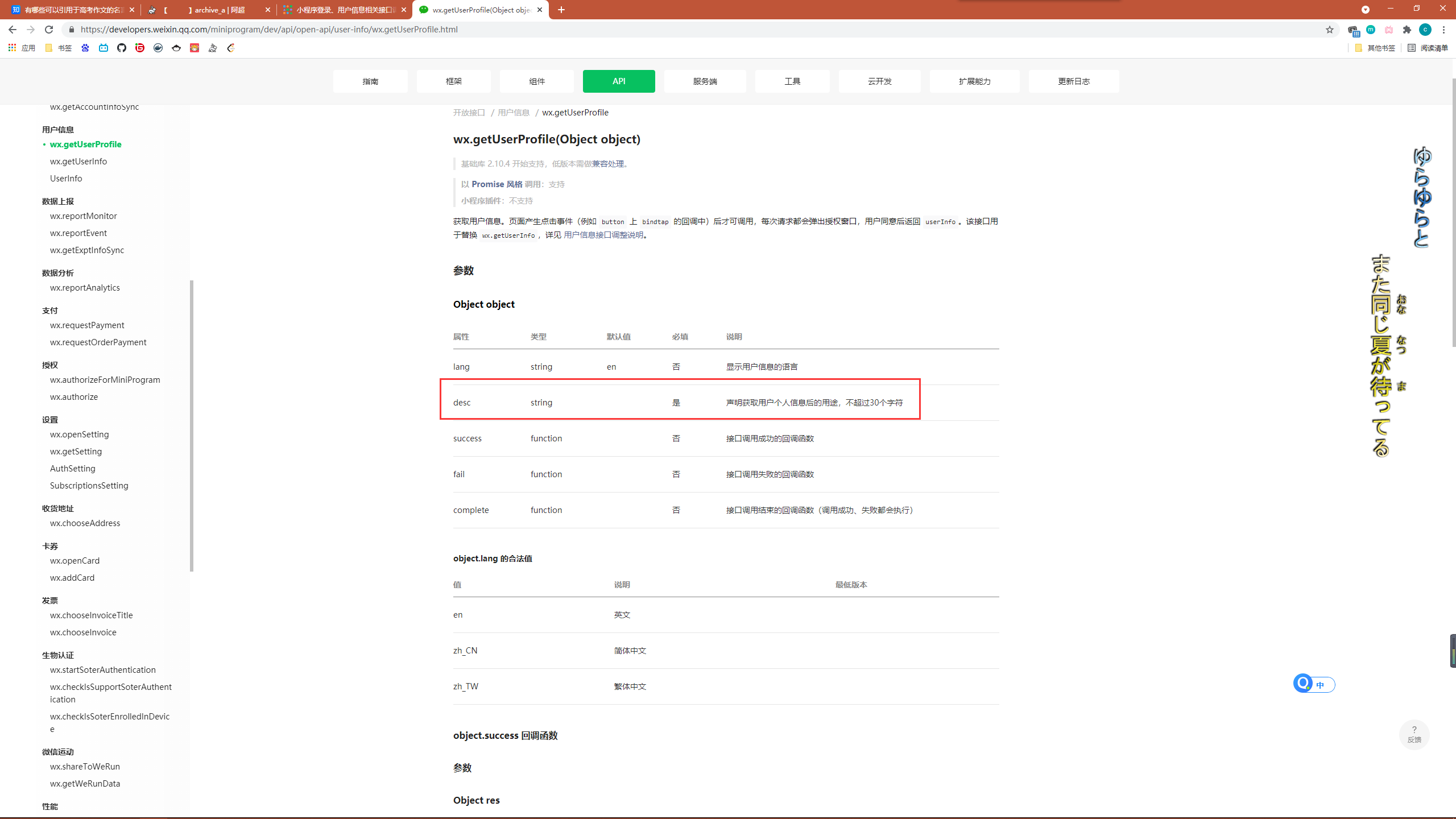The width and height of the screenshot is (1456, 819).
Task: Switch to the 服务端 navigation tab
Action: click(705, 81)
